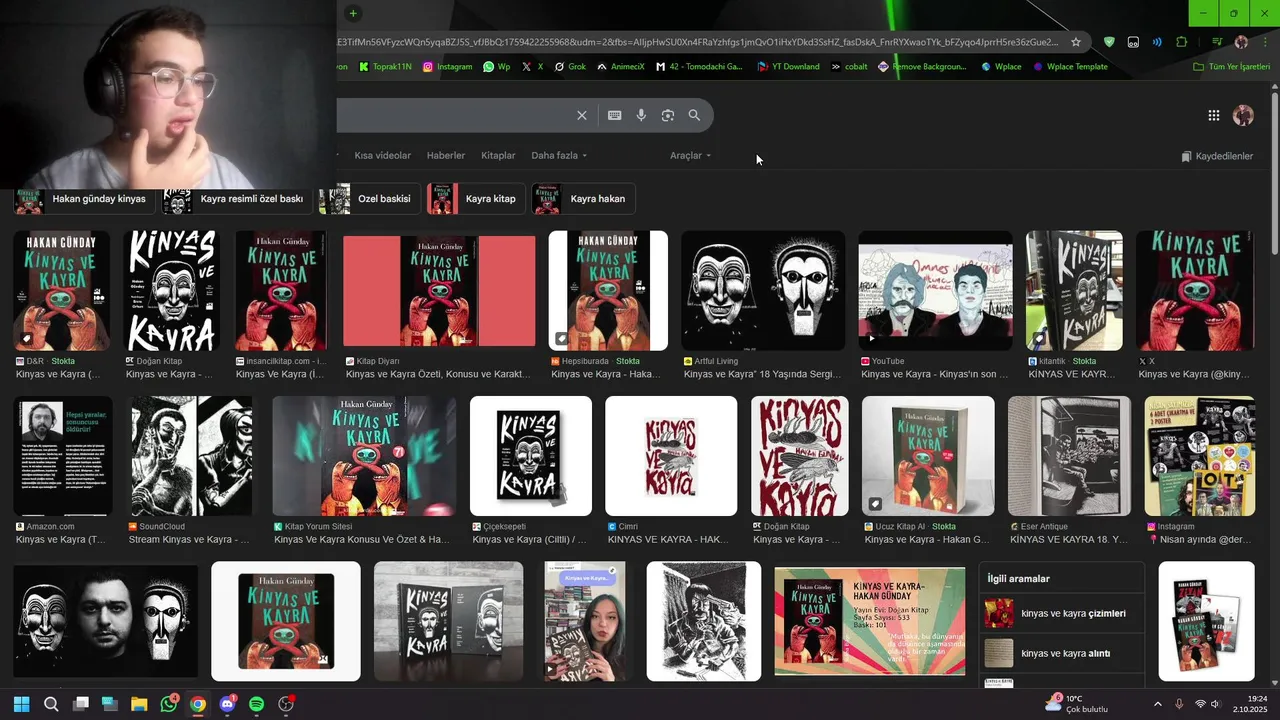The width and height of the screenshot is (1280, 720).
Task: Show hidden system tray icons chevron
Action: click(x=1158, y=704)
